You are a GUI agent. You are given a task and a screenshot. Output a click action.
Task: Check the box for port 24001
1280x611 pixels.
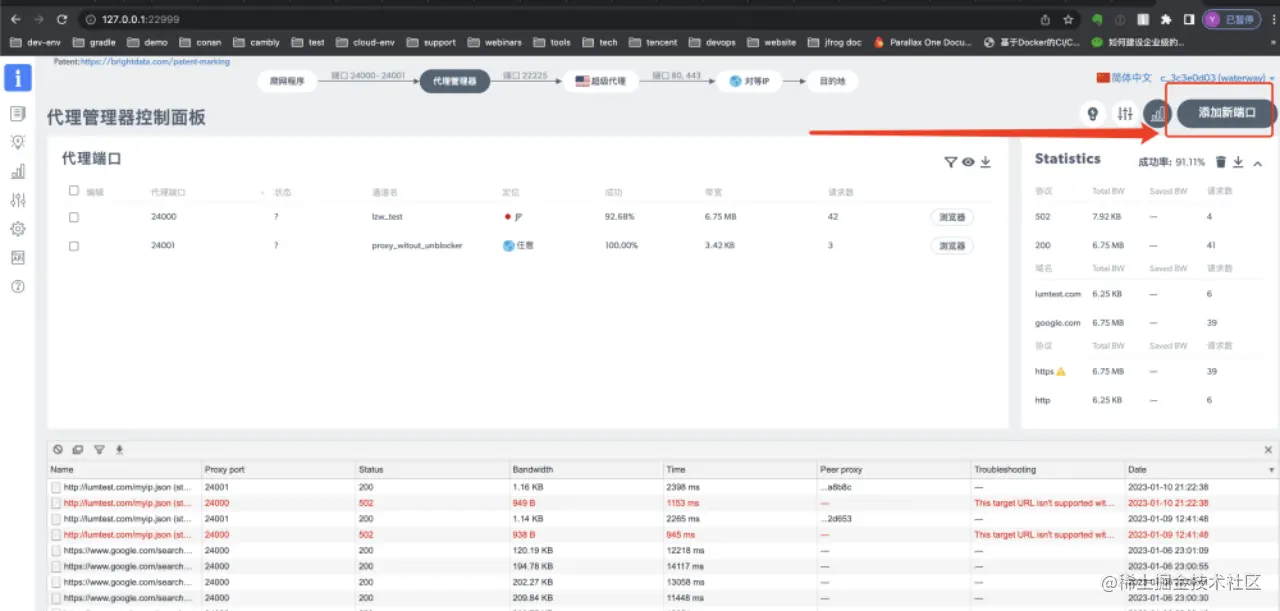(x=74, y=245)
